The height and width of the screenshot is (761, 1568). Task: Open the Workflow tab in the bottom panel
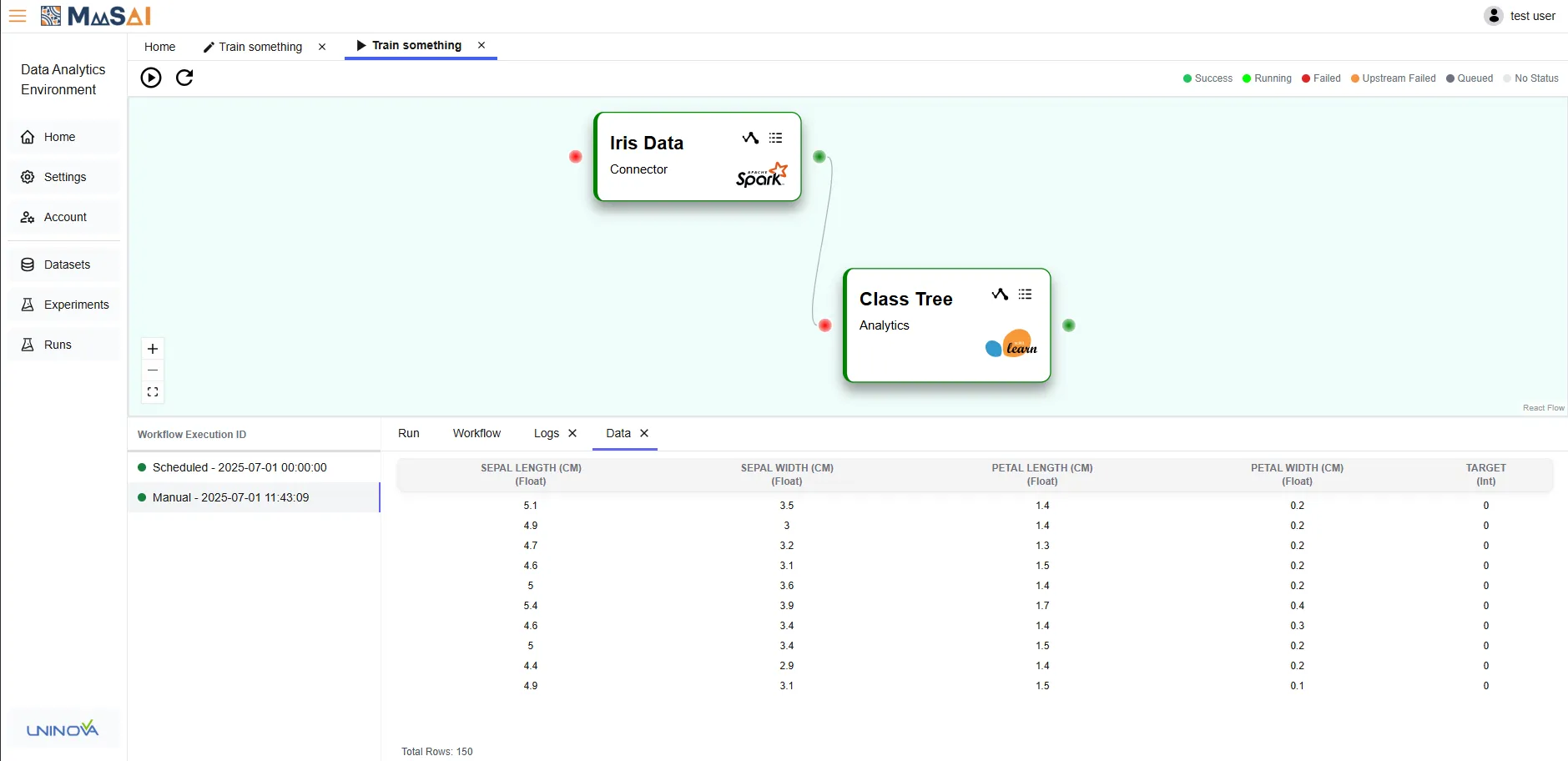476,433
